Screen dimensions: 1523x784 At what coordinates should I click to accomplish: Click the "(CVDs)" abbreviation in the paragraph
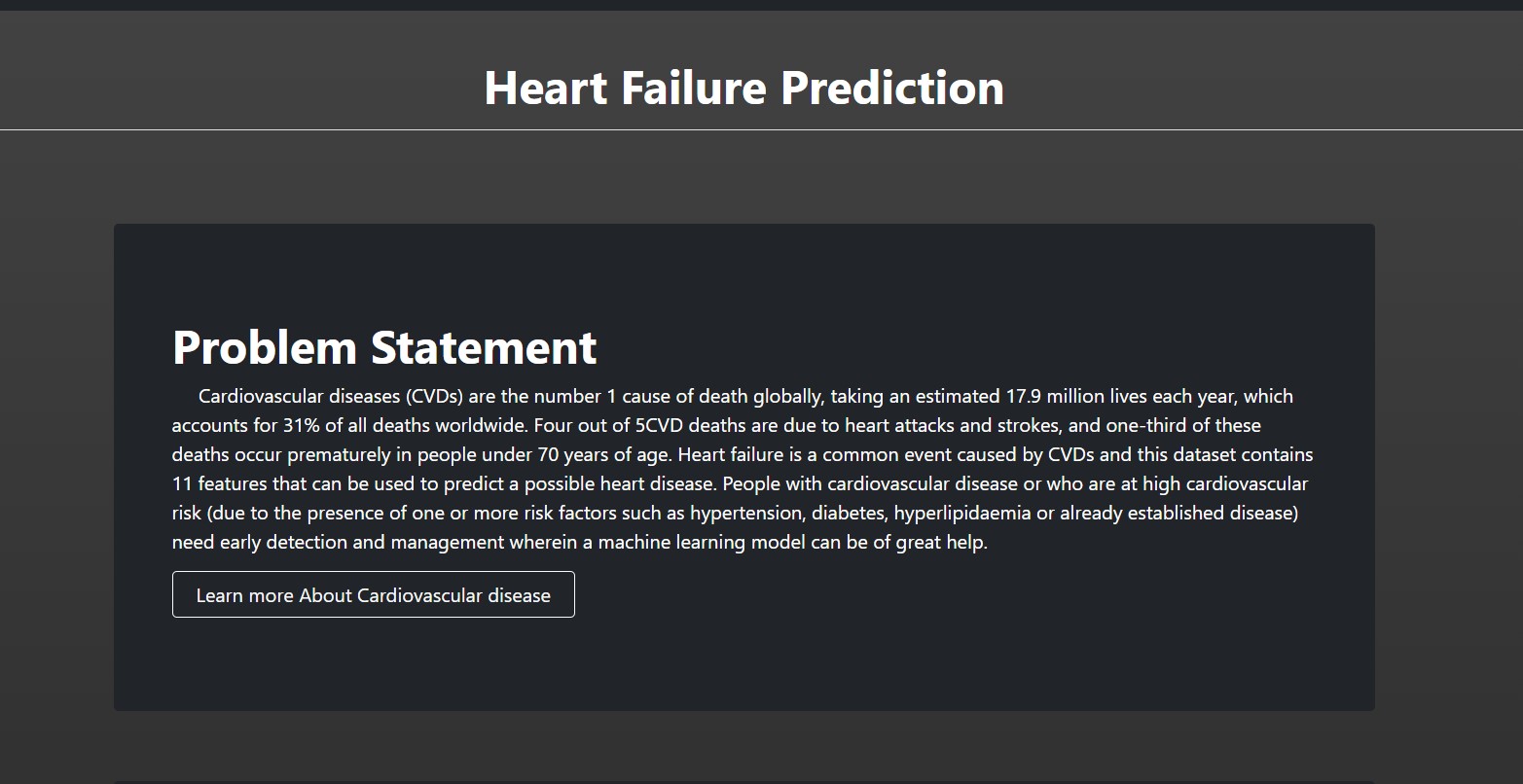click(x=435, y=397)
